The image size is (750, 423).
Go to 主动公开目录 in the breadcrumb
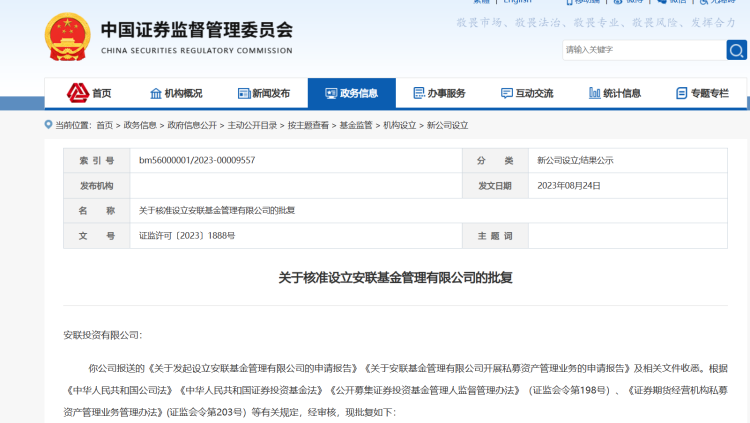pyautogui.click(x=252, y=125)
